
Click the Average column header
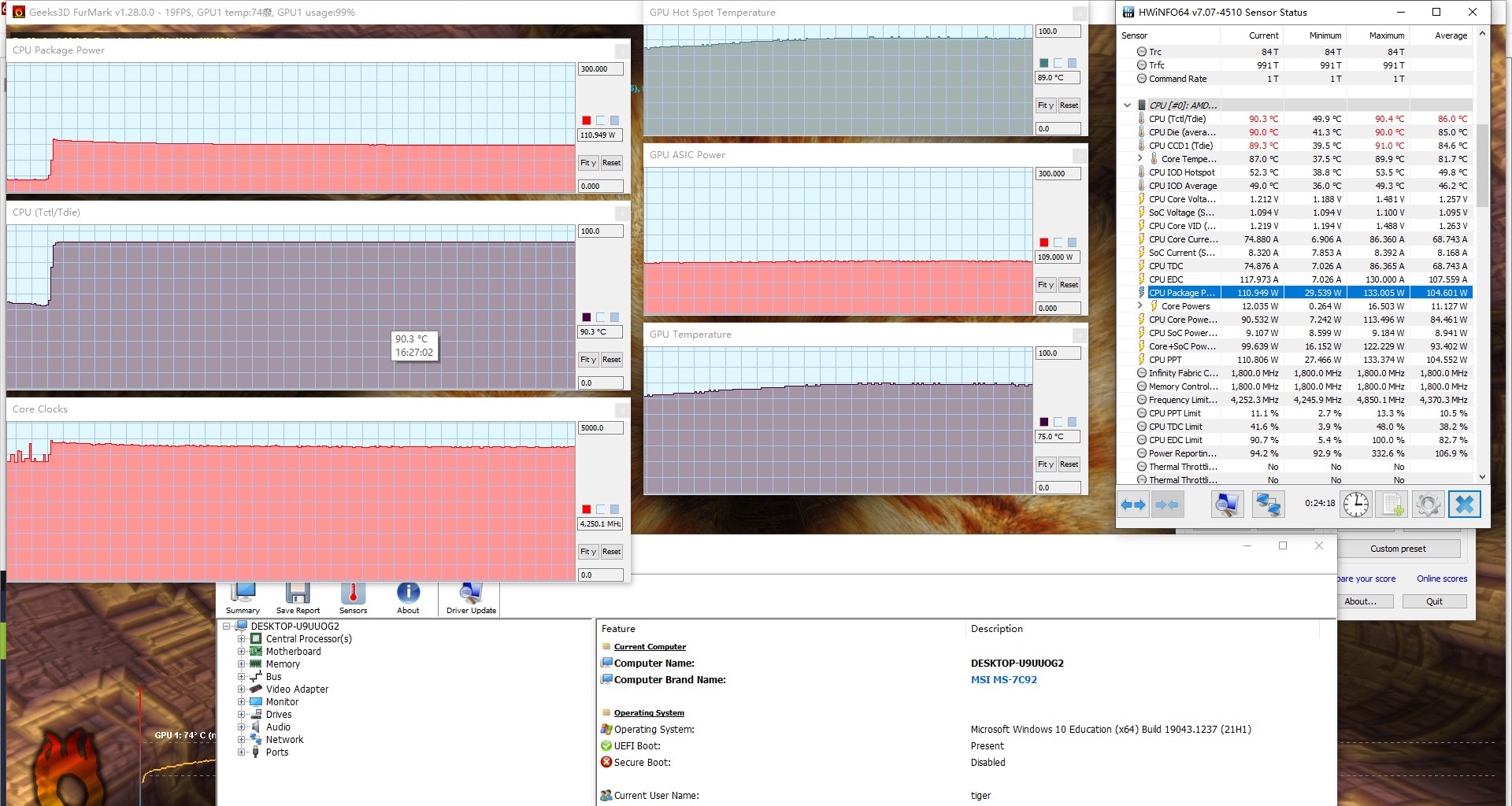pos(1441,35)
